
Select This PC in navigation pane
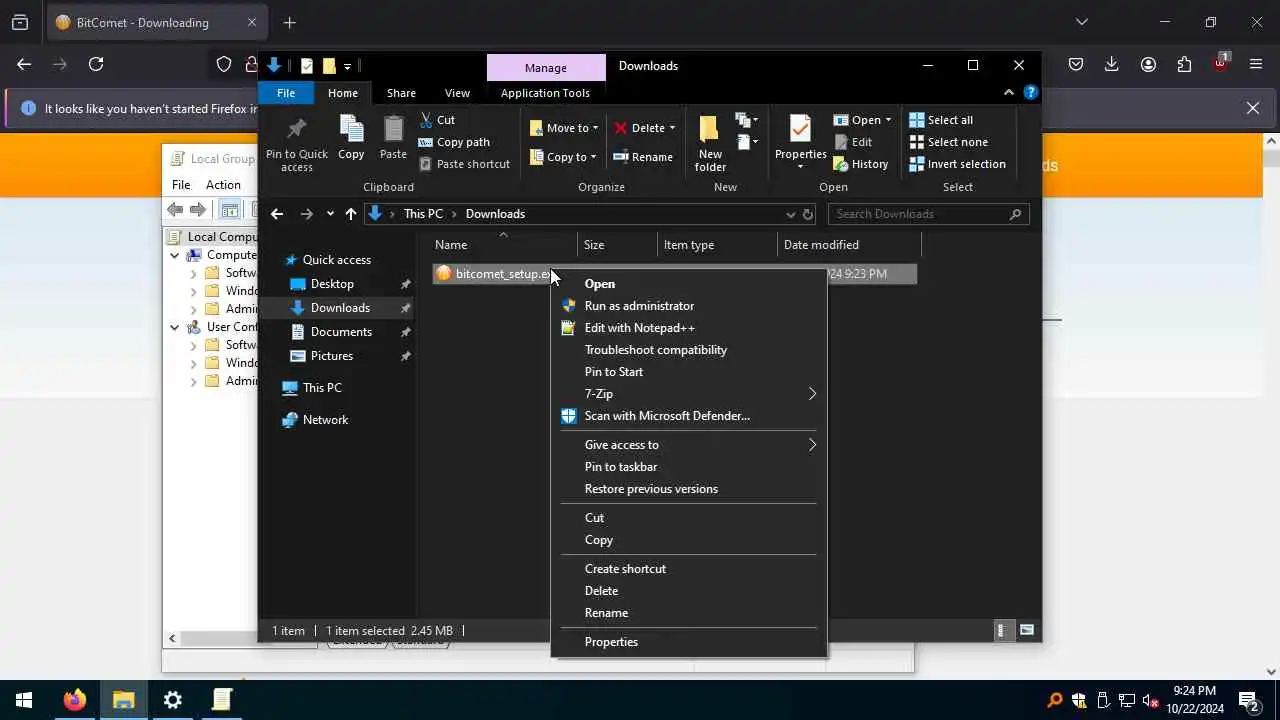[322, 388]
